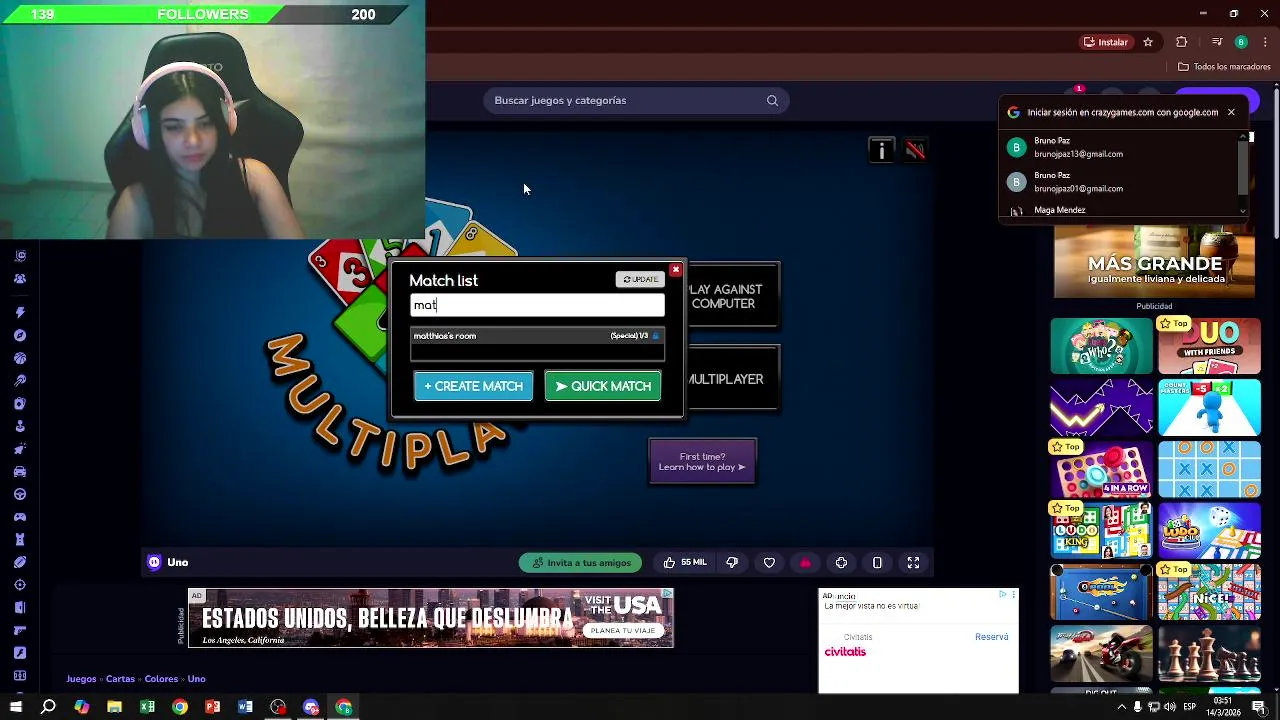Focus the match search input field
1280x720 pixels.
pos(537,305)
